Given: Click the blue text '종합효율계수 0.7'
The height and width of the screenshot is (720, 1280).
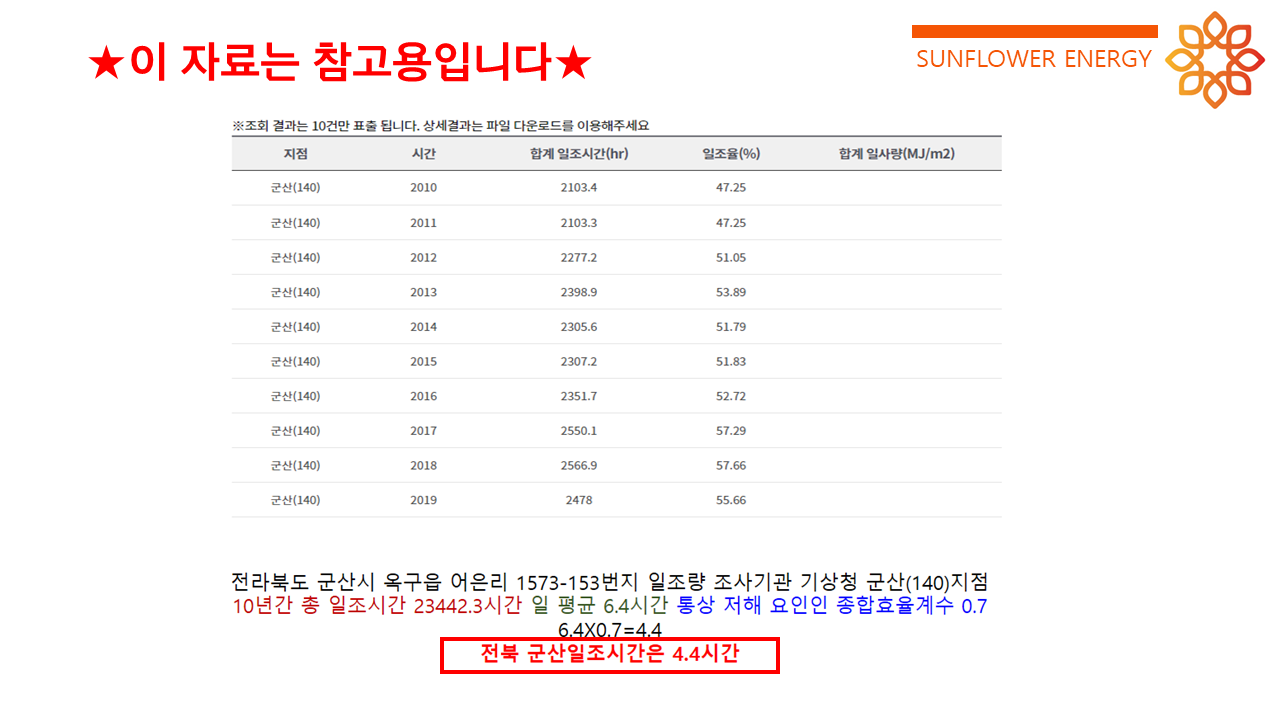Looking at the screenshot, I should pyautogui.click(x=912, y=606).
